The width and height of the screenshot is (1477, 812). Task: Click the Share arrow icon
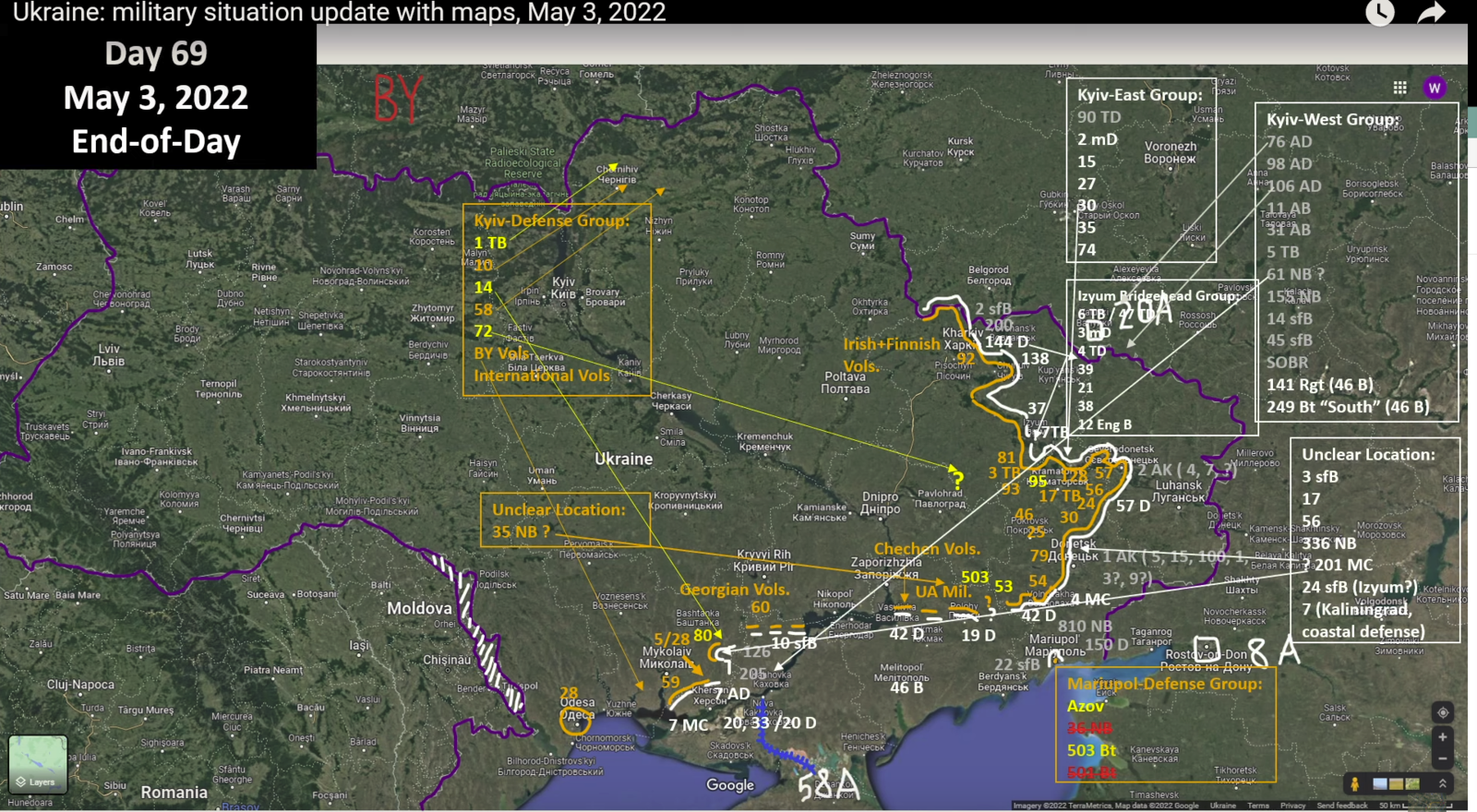(1430, 13)
